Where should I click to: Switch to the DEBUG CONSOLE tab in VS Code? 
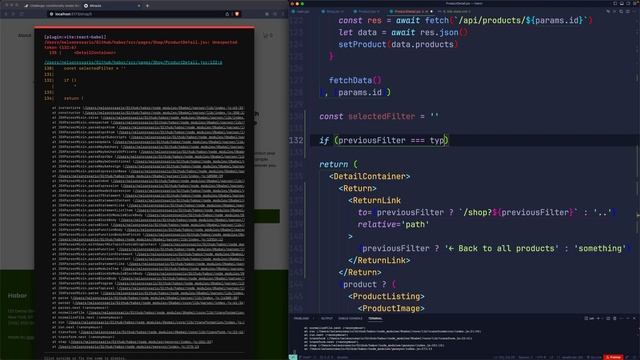pos(350,318)
